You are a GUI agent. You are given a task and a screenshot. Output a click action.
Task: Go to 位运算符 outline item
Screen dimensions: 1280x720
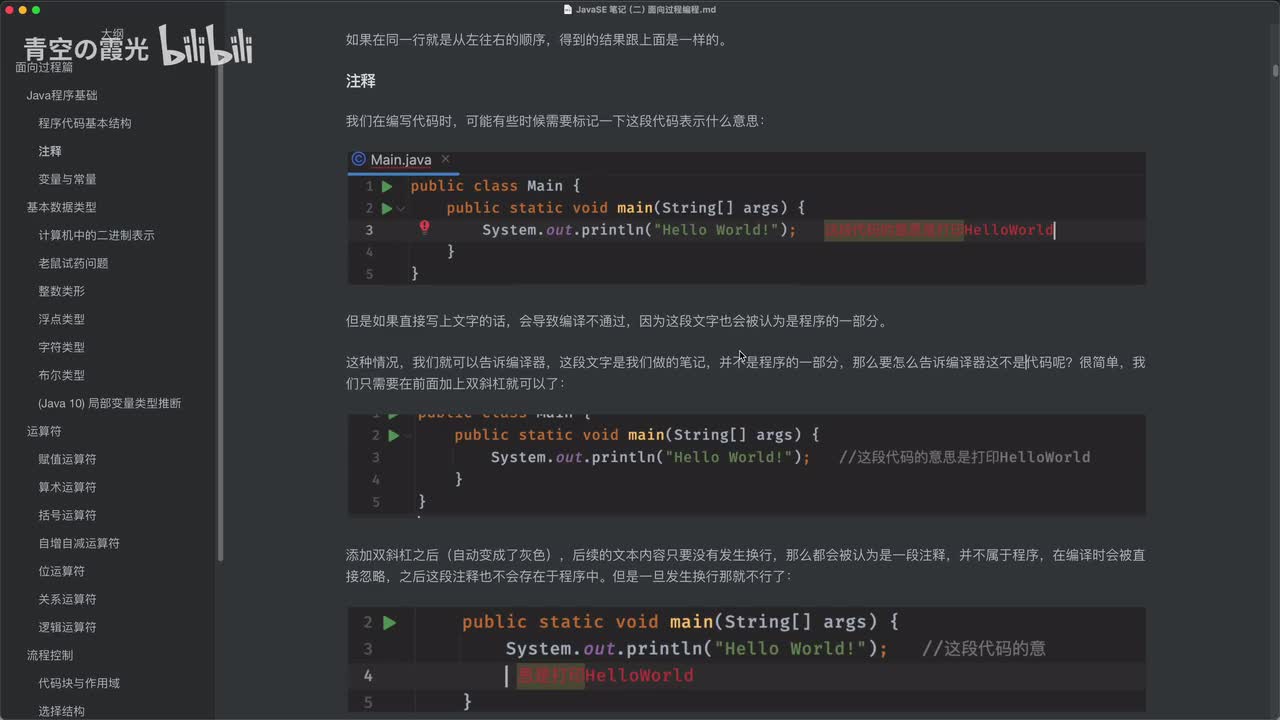(x=61, y=571)
